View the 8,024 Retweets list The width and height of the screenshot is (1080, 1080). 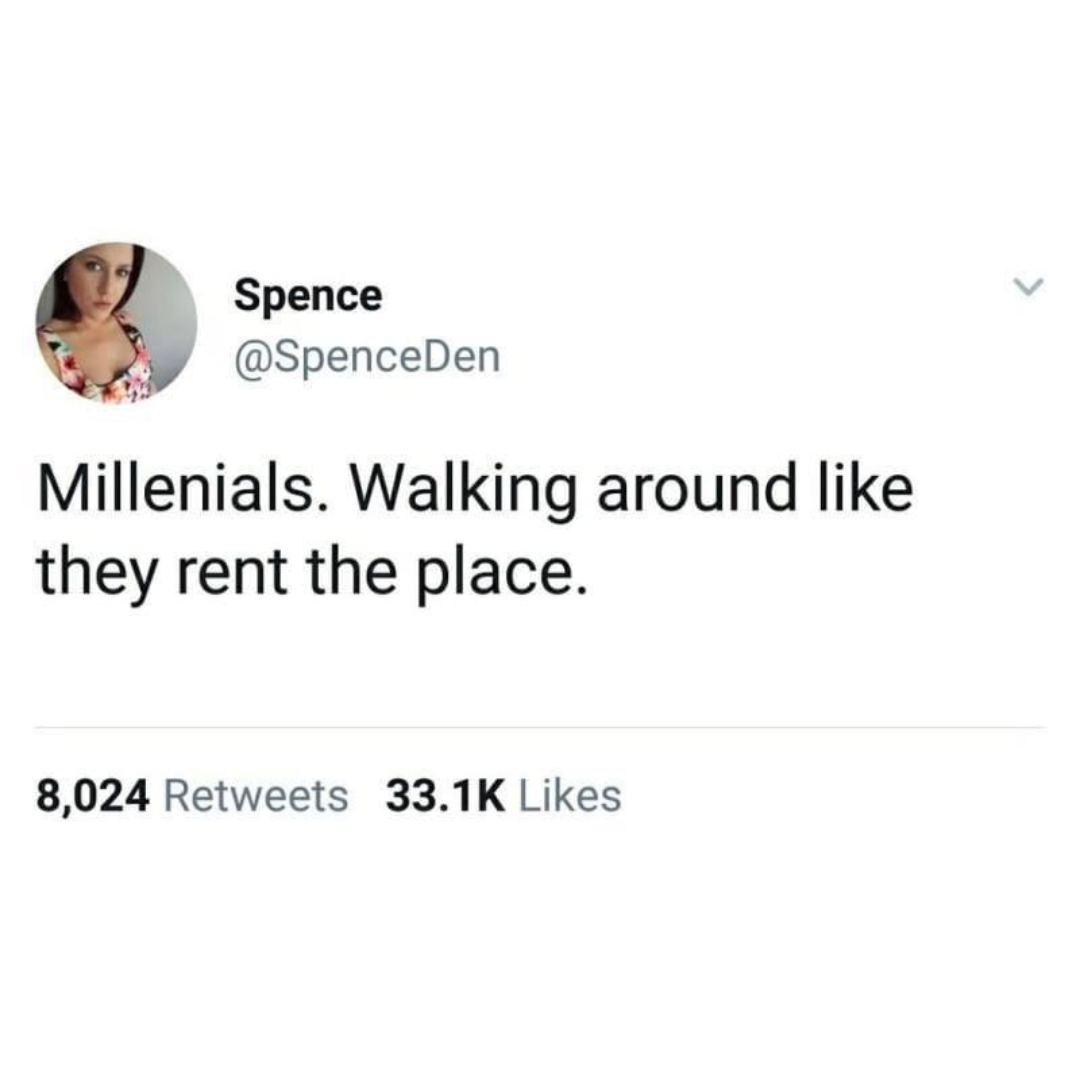[x=192, y=796]
